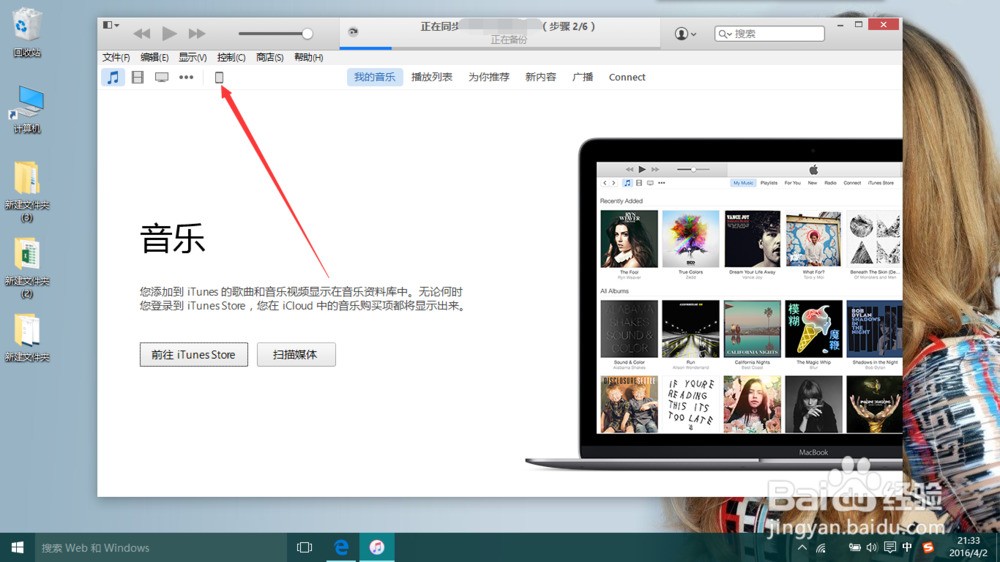Show hidden tray icons chevron

(802, 547)
